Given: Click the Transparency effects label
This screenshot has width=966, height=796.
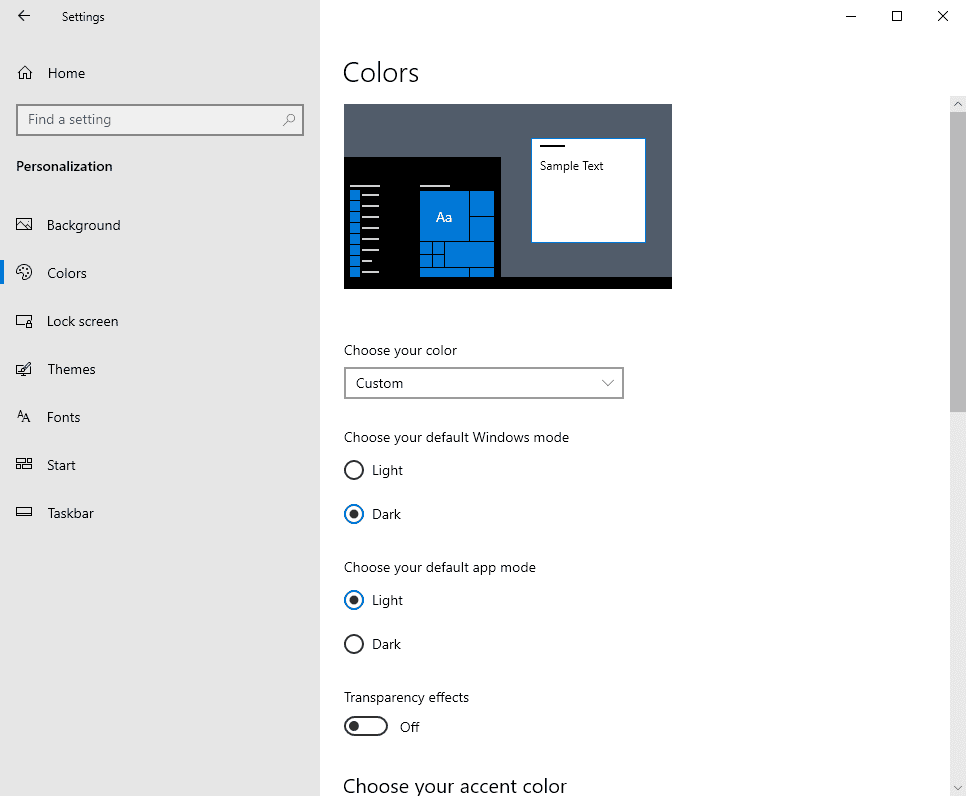Looking at the screenshot, I should 406,697.
